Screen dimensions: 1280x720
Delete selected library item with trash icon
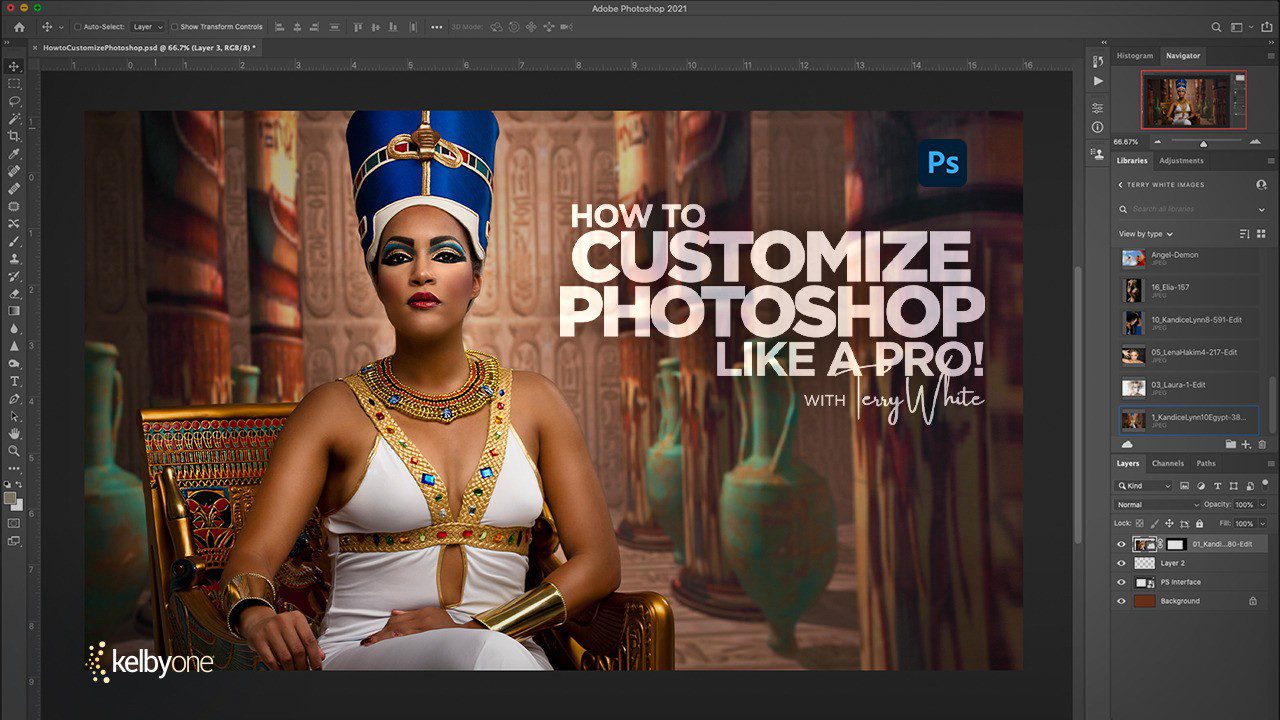1262,444
